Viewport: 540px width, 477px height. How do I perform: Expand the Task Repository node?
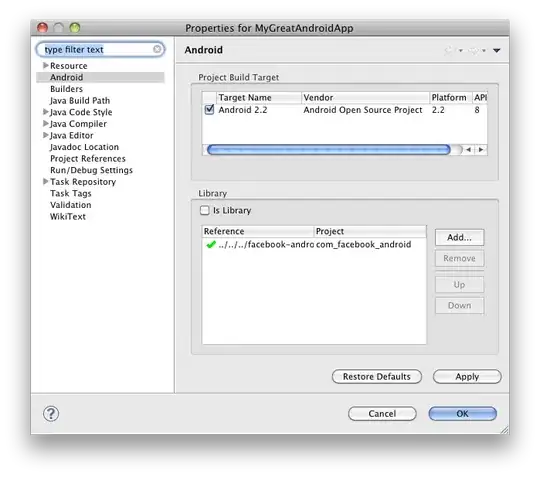pos(45,182)
